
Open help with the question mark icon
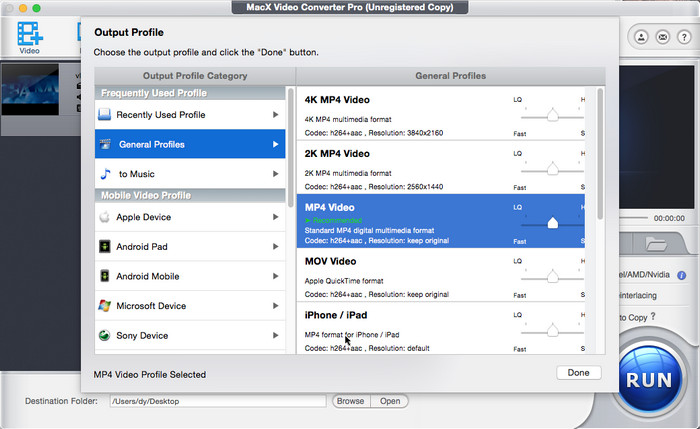click(x=683, y=38)
